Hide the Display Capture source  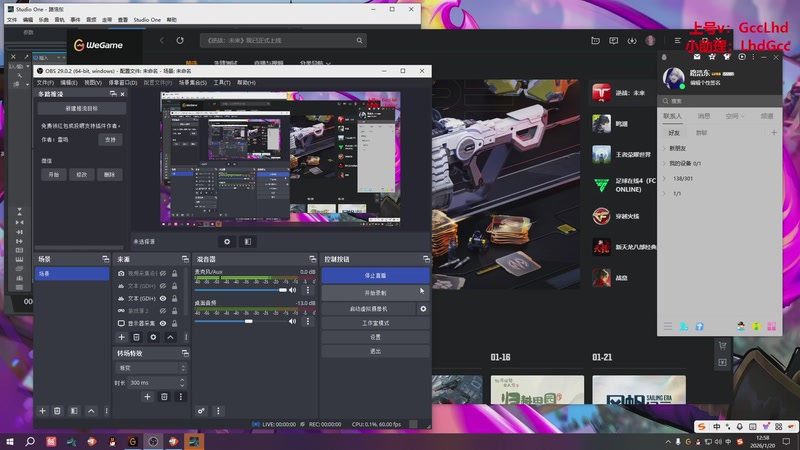163,323
